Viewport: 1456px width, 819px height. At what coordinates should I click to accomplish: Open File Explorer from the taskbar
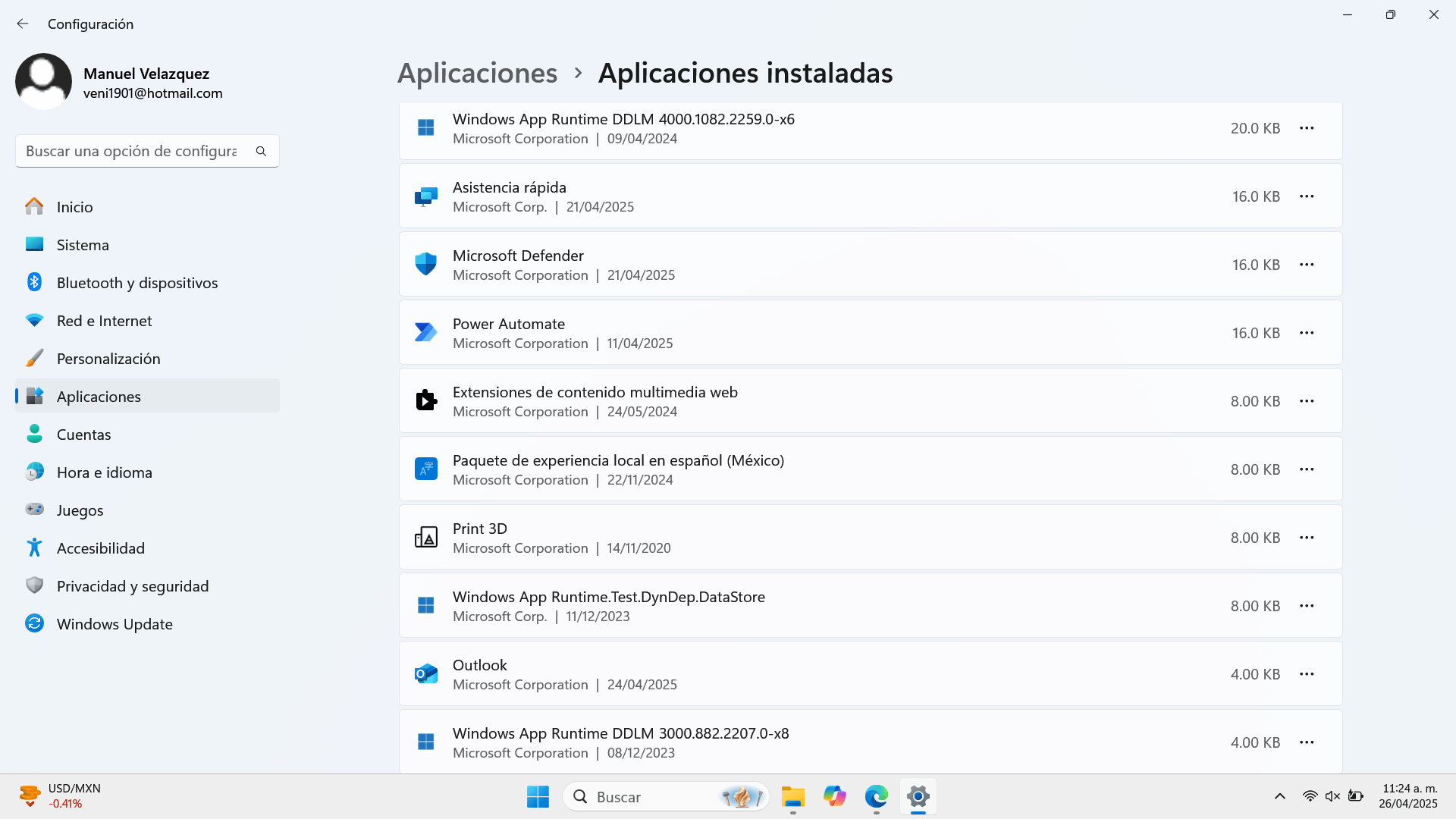pyautogui.click(x=792, y=796)
